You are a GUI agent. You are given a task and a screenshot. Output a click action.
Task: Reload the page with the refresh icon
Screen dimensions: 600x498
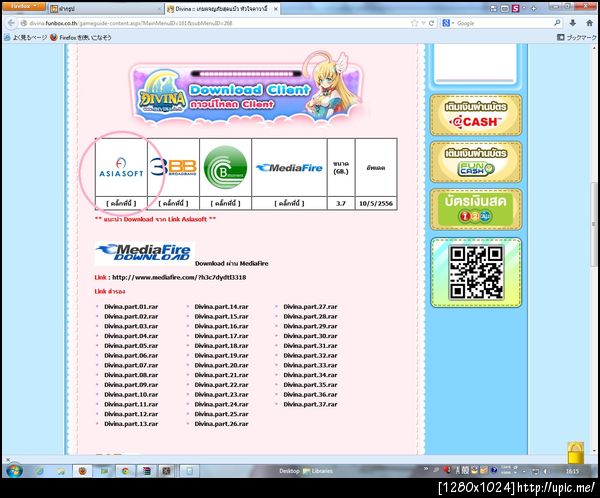432,23
